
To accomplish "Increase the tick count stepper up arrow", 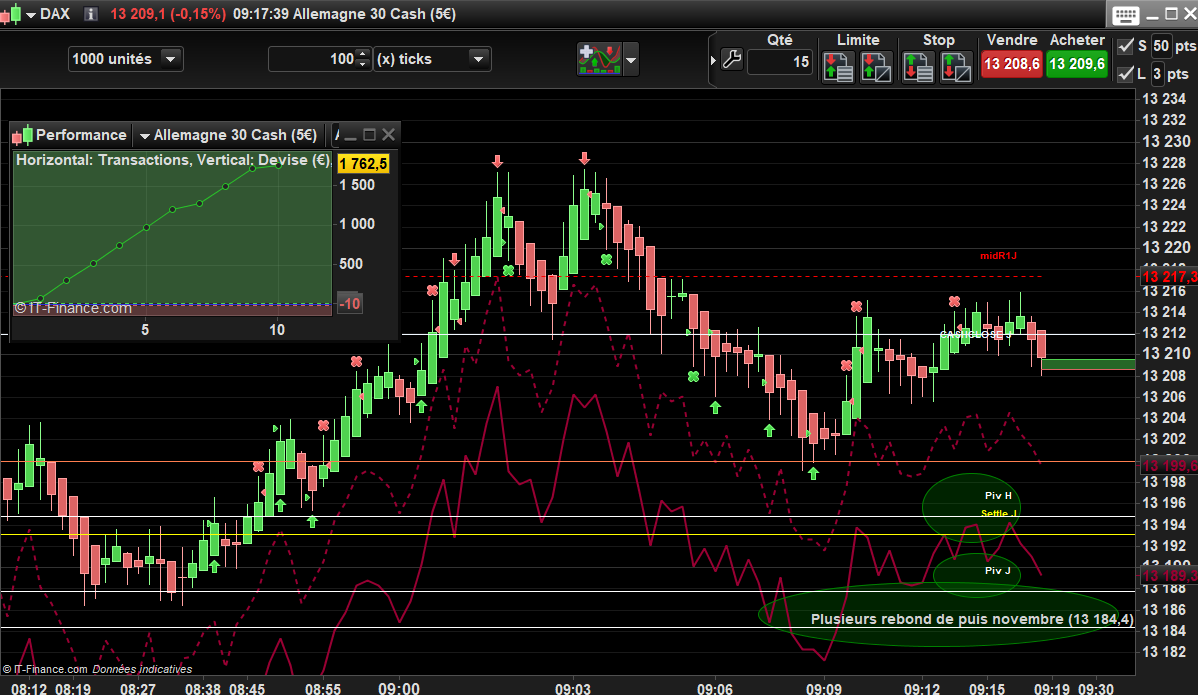I will click(x=362, y=54).
